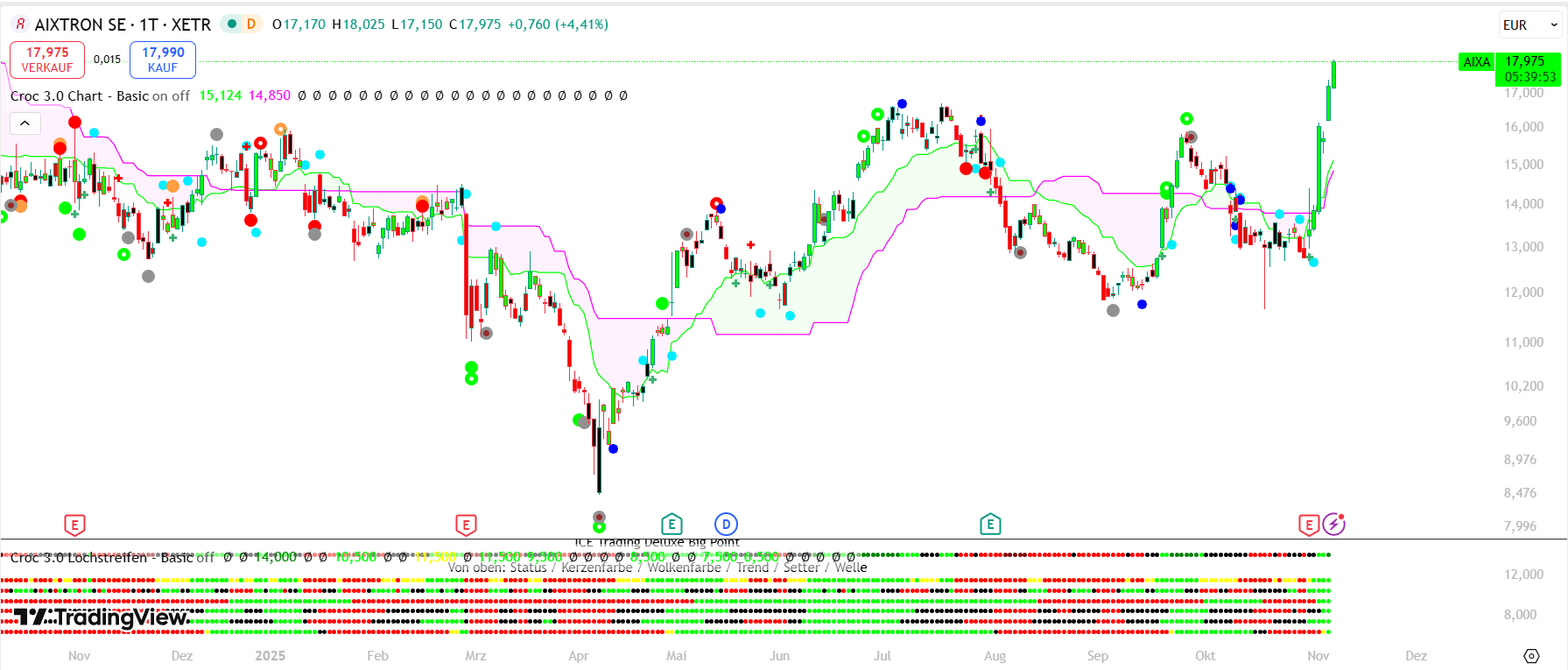
Task: Open symbol search via AIXTRON SE title
Action: (123, 25)
